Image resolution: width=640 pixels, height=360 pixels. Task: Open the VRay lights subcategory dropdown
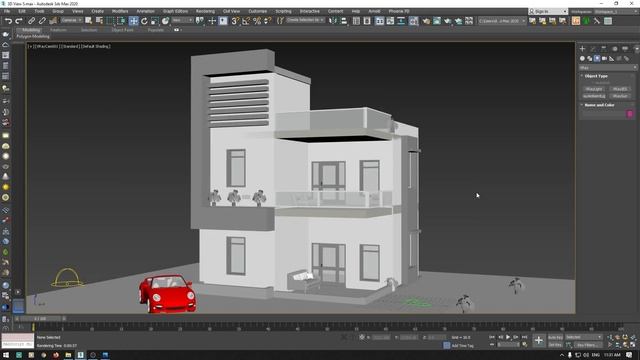608,68
